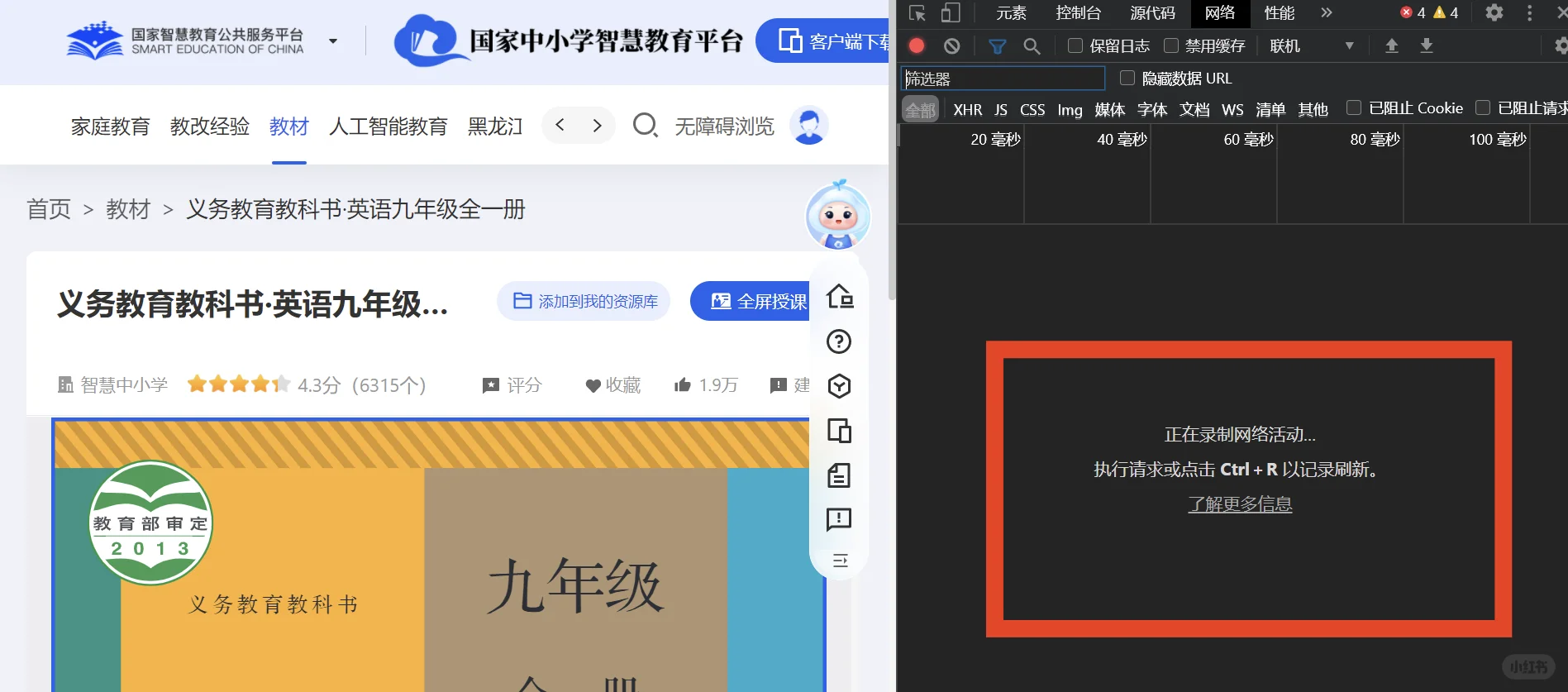Open the user avatar profile icon

tap(809, 126)
